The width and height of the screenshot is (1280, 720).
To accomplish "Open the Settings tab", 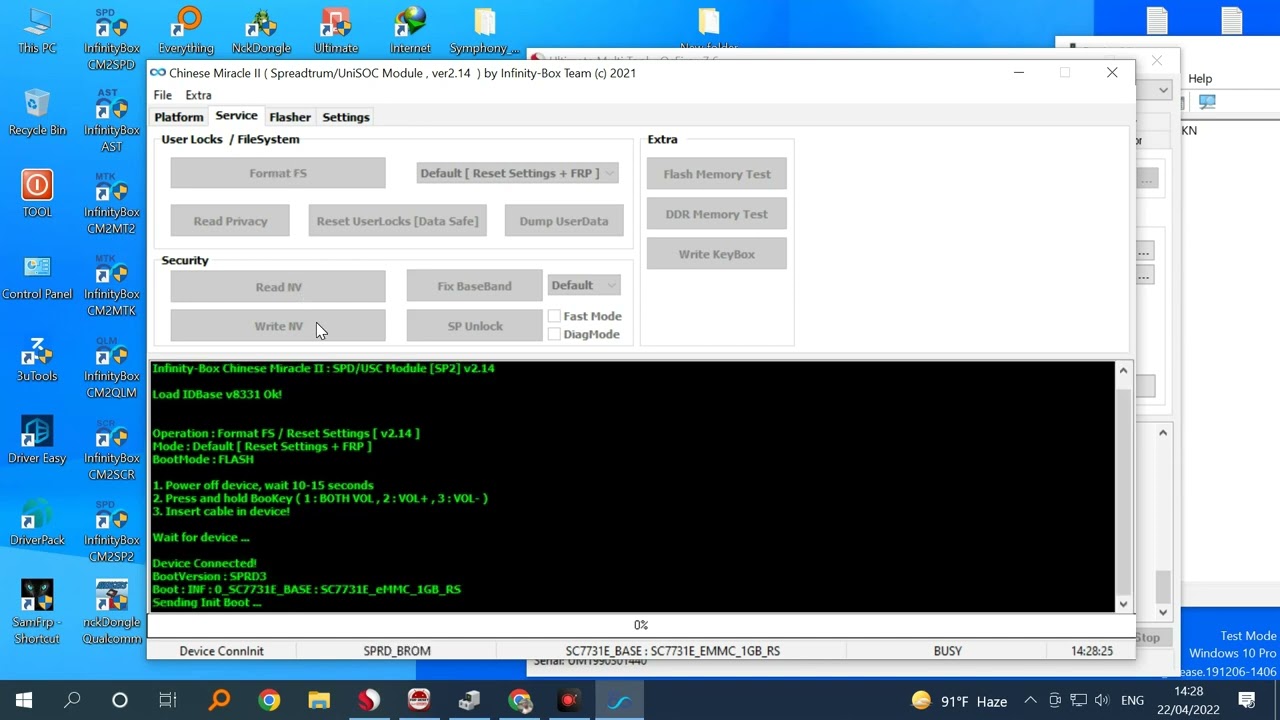I will pos(346,117).
